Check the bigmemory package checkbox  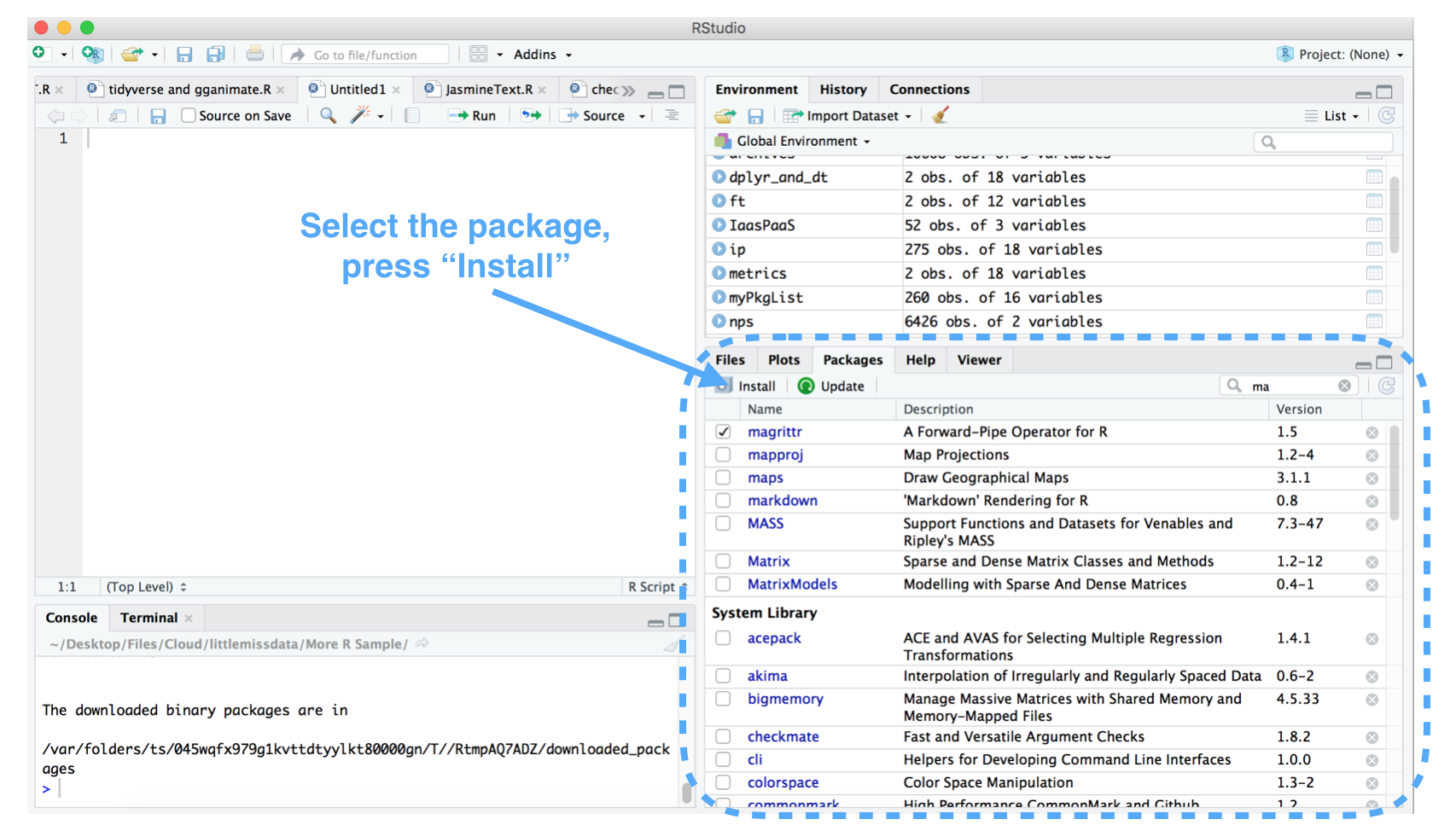[x=723, y=699]
